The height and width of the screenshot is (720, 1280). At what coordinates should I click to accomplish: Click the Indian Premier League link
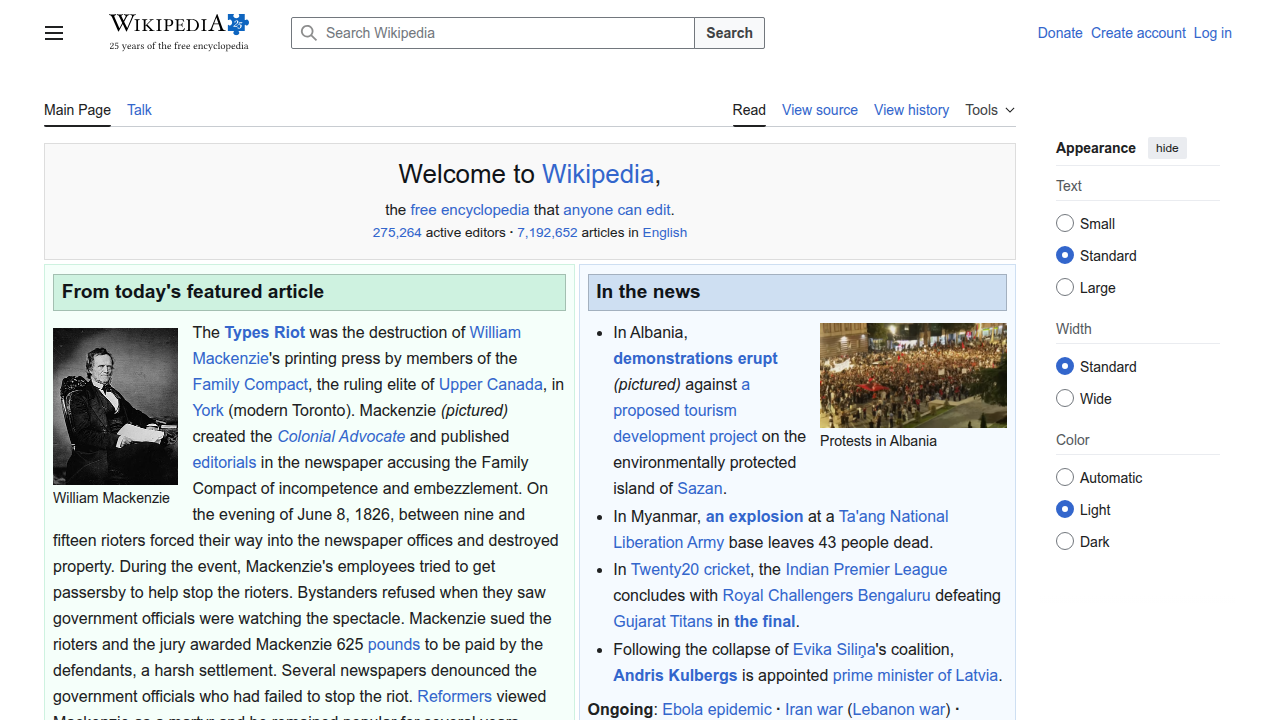[866, 569]
